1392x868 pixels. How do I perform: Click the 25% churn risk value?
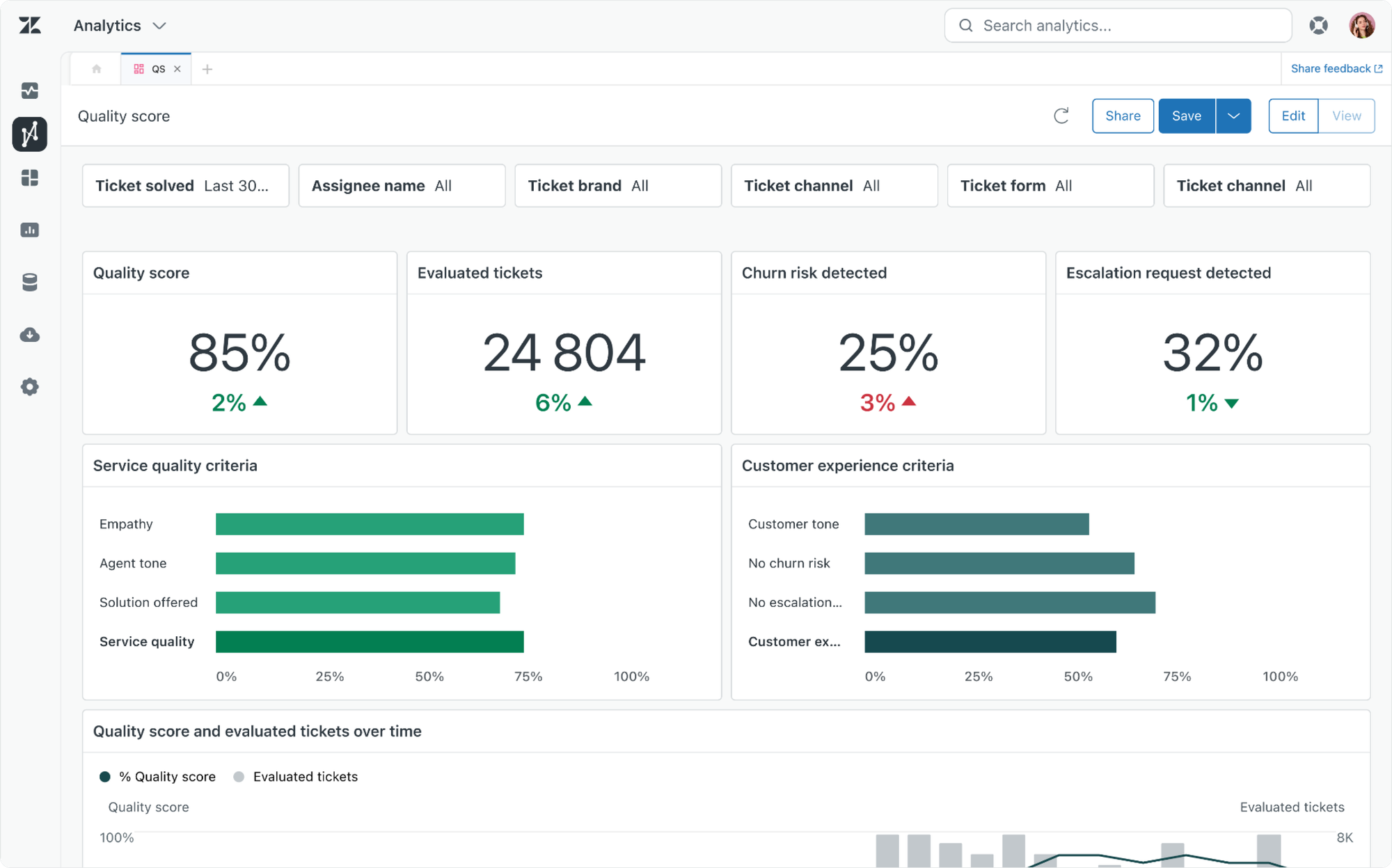888,352
